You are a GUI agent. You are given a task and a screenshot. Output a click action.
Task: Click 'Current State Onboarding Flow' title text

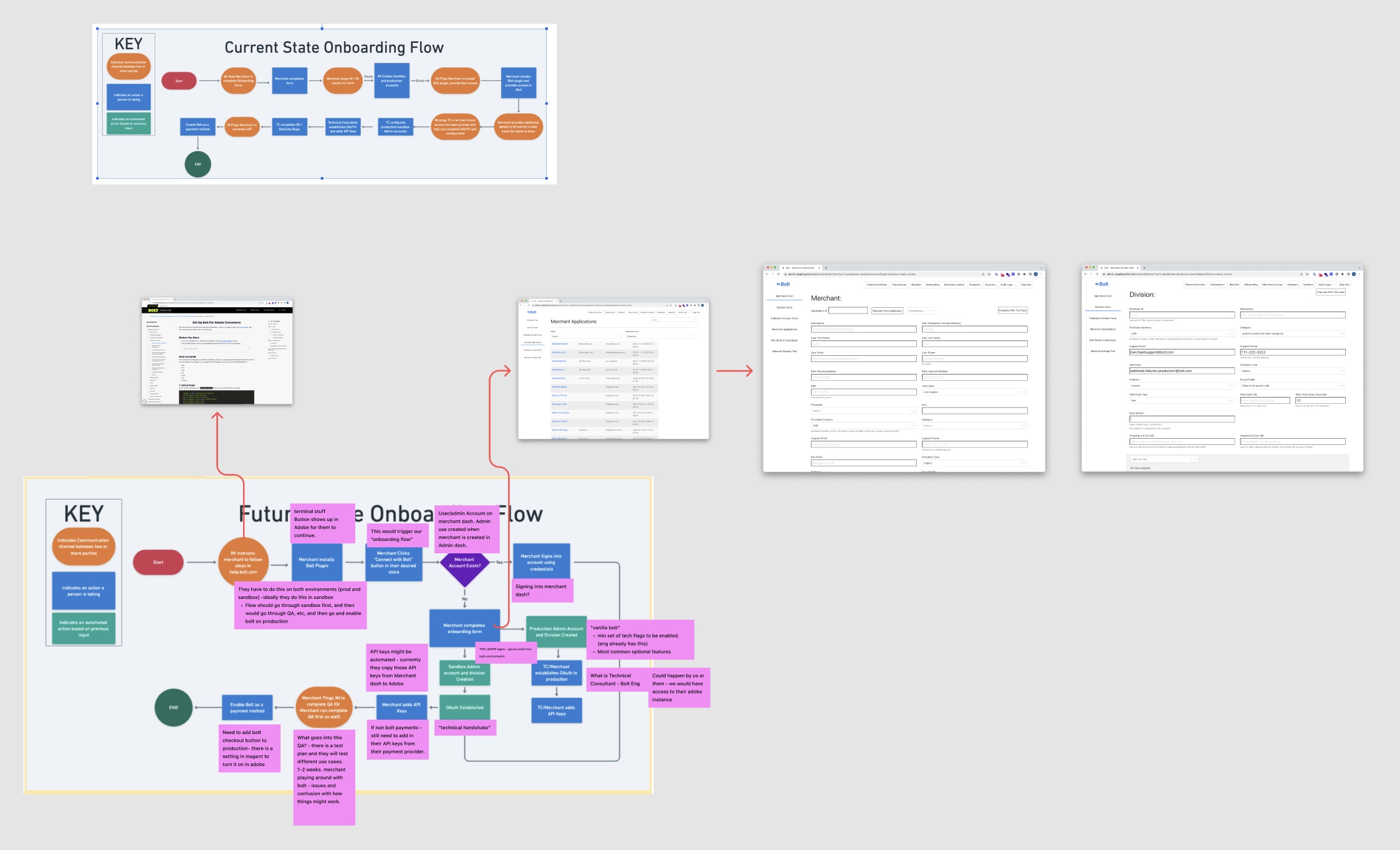pyautogui.click(x=334, y=47)
